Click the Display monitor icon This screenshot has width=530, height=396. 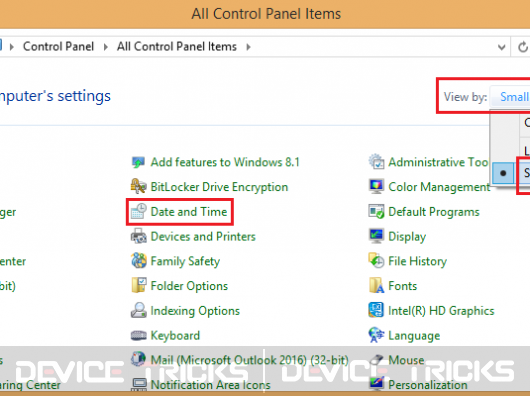(x=376, y=236)
